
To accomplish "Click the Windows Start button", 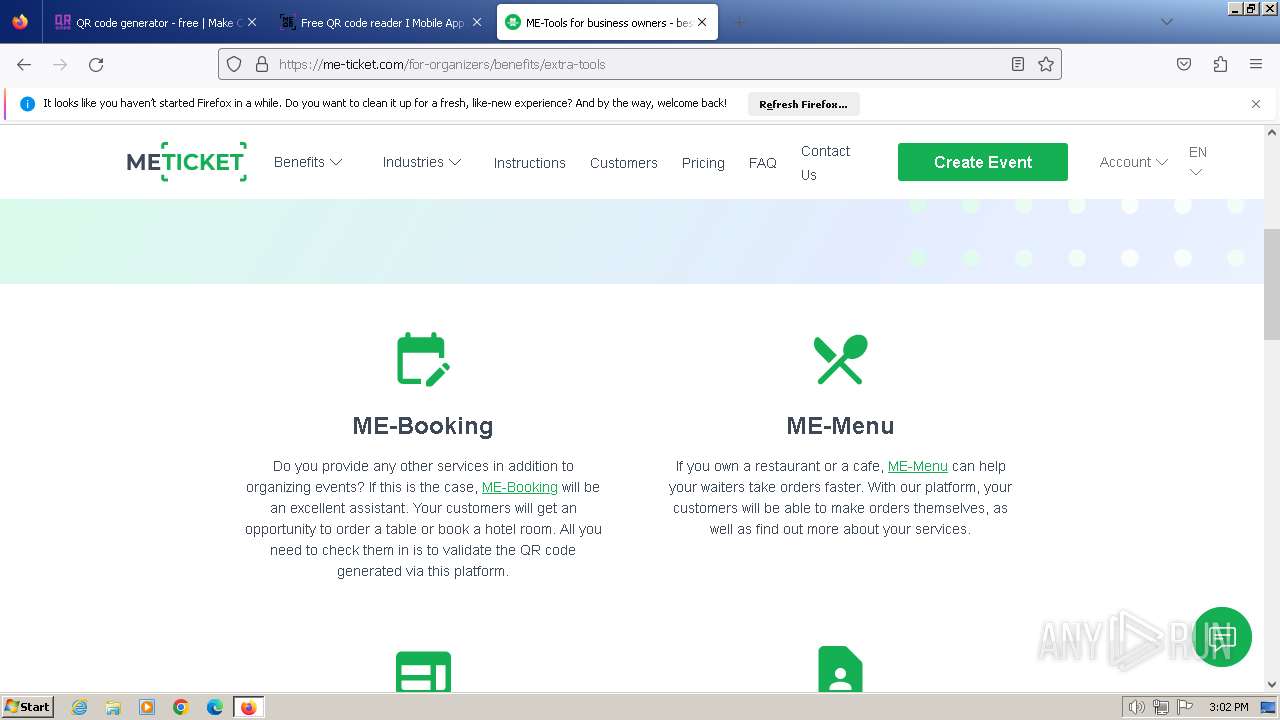I will point(28,707).
